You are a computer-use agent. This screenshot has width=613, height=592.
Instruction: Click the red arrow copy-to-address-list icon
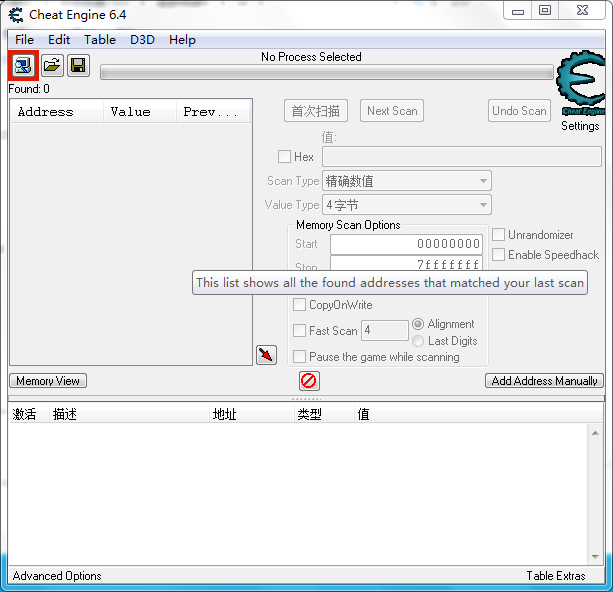[x=267, y=355]
